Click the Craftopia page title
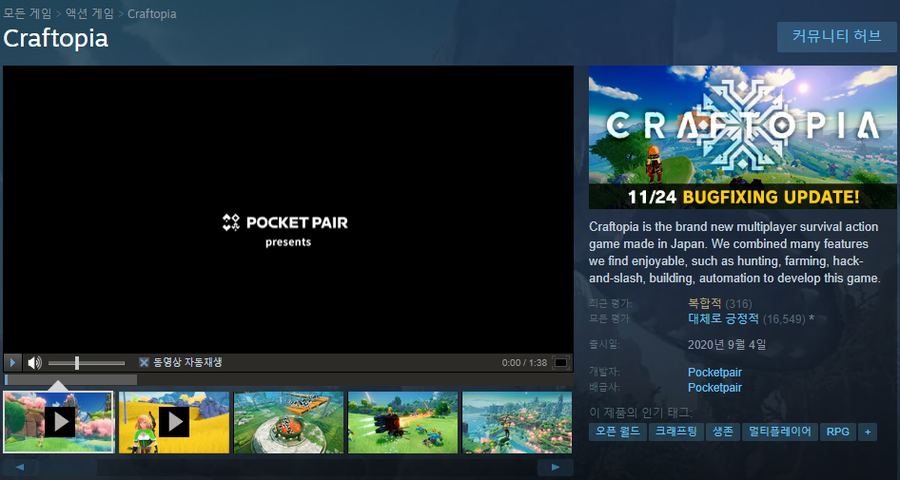This screenshot has height=480, width=900. [x=56, y=38]
